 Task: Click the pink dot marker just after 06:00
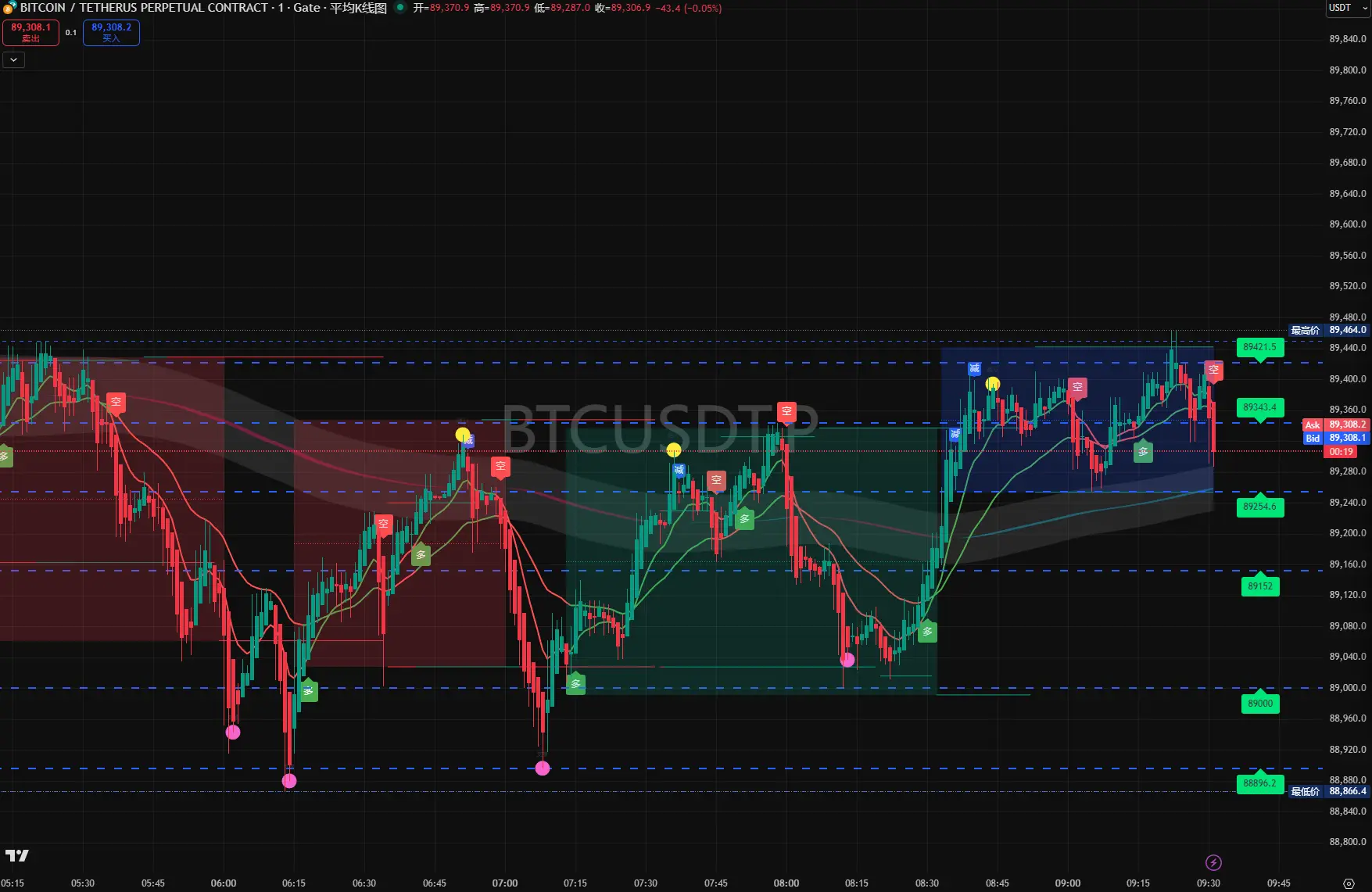point(233,733)
